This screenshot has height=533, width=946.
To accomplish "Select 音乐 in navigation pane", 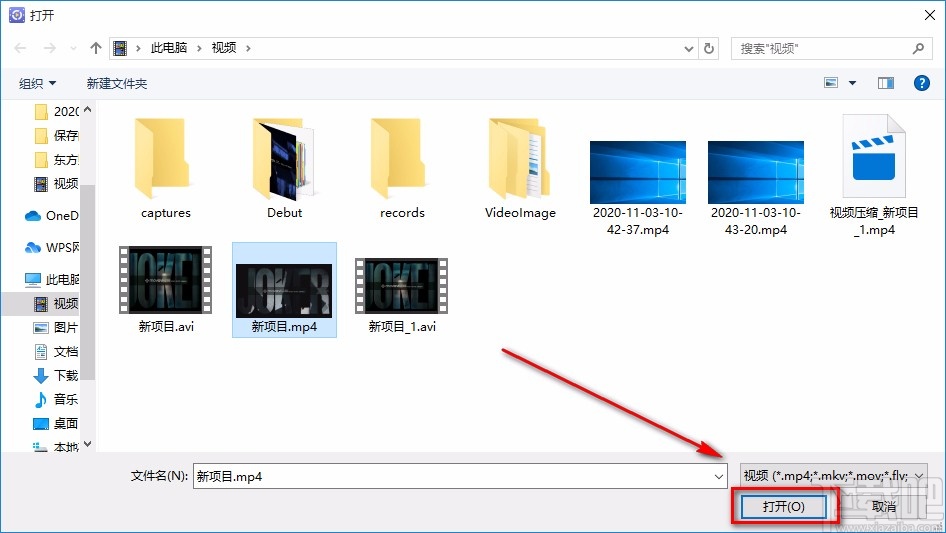I will 57,399.
